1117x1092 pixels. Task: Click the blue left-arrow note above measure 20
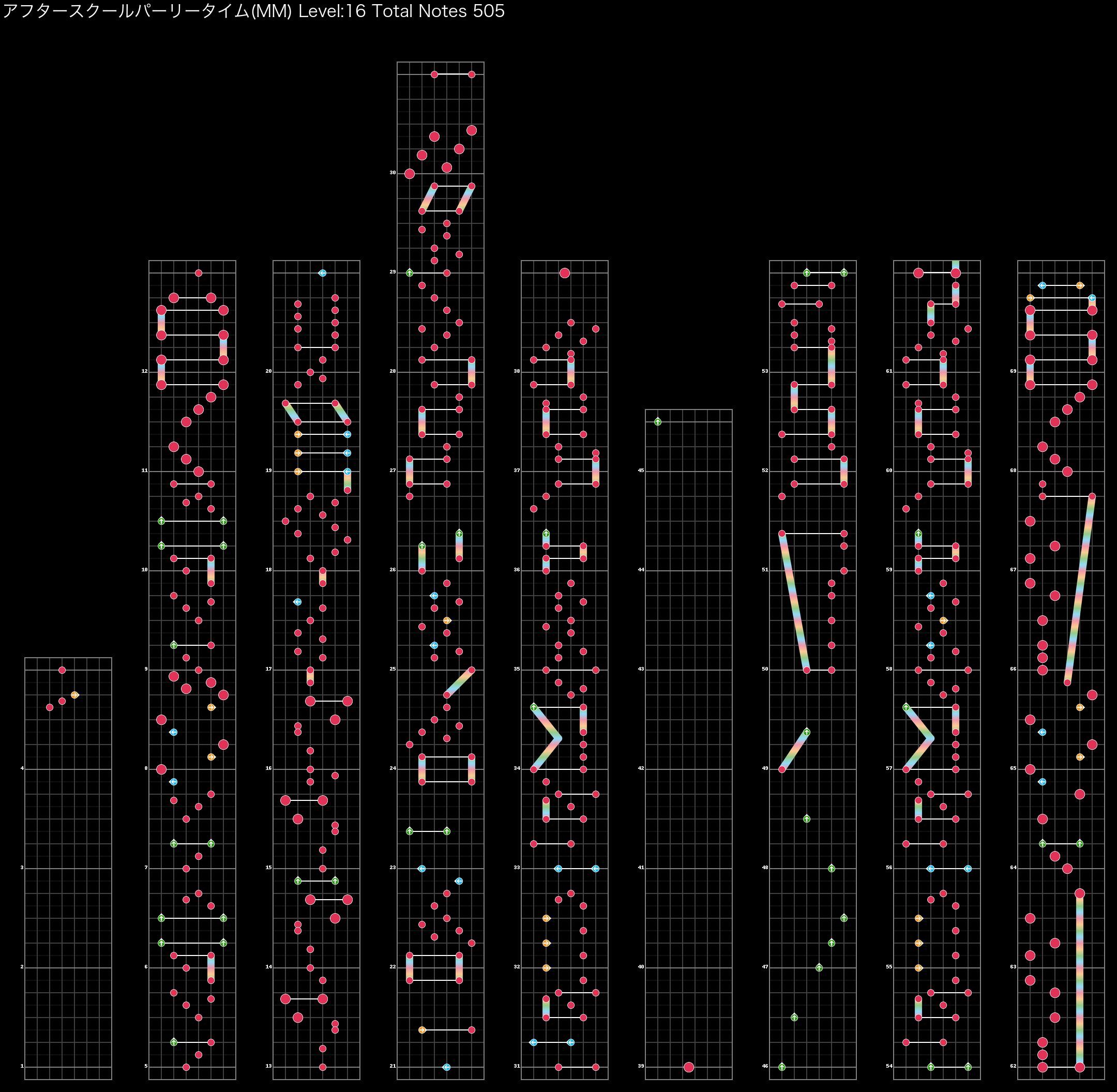[x=322, y=273]
